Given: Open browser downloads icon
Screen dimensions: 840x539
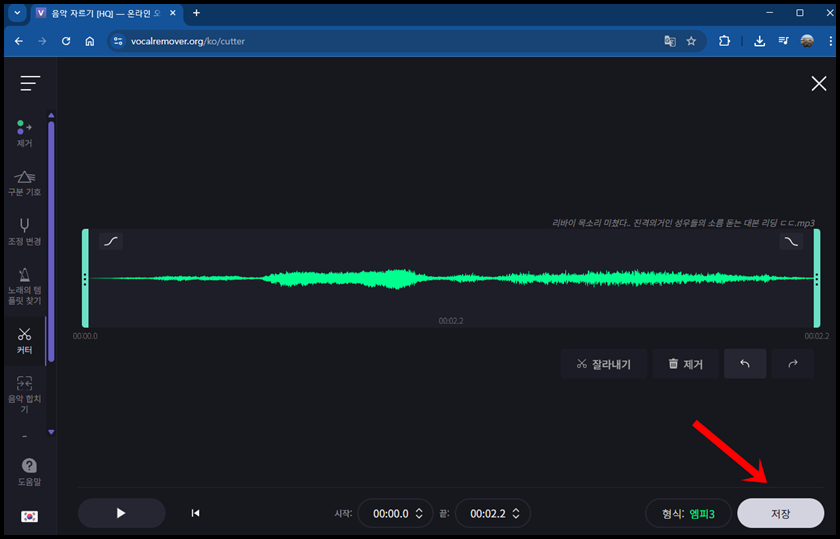Looking at the screenshot, I should (x=760, y=41).
